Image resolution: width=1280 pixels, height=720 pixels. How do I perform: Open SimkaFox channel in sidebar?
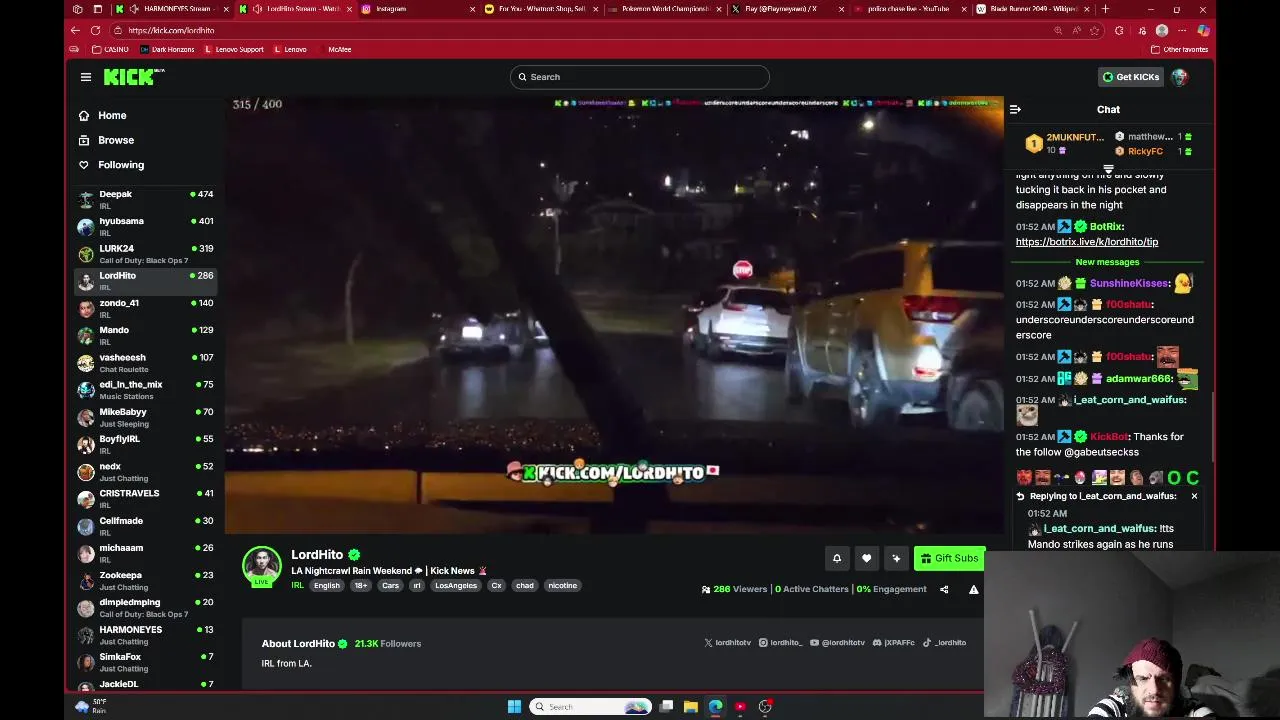(x=146, y=662)
